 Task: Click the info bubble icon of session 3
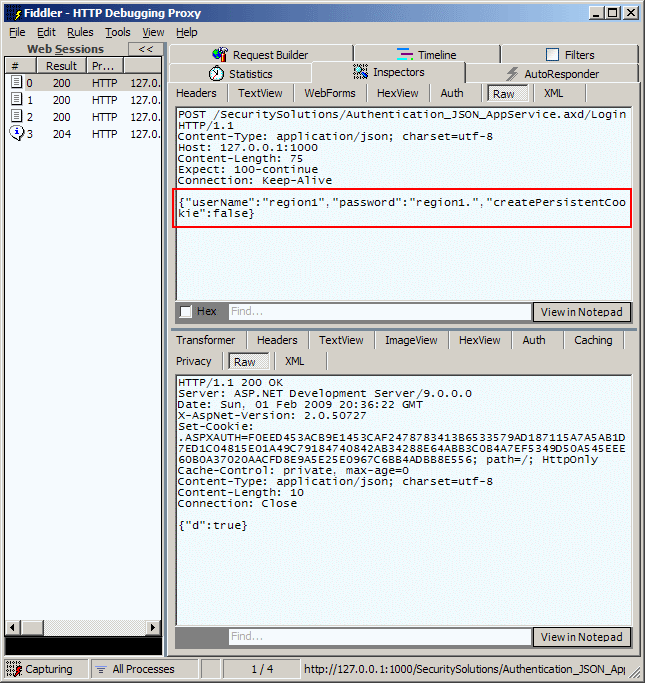[17, 133]
